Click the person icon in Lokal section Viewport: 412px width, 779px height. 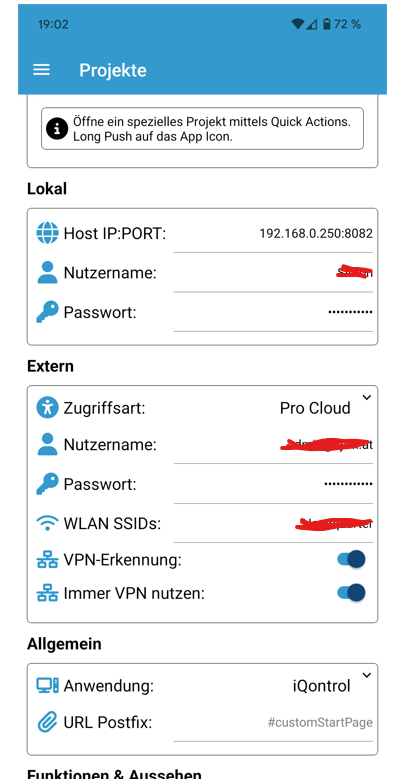pyautogui.click(x=47, y=273)
